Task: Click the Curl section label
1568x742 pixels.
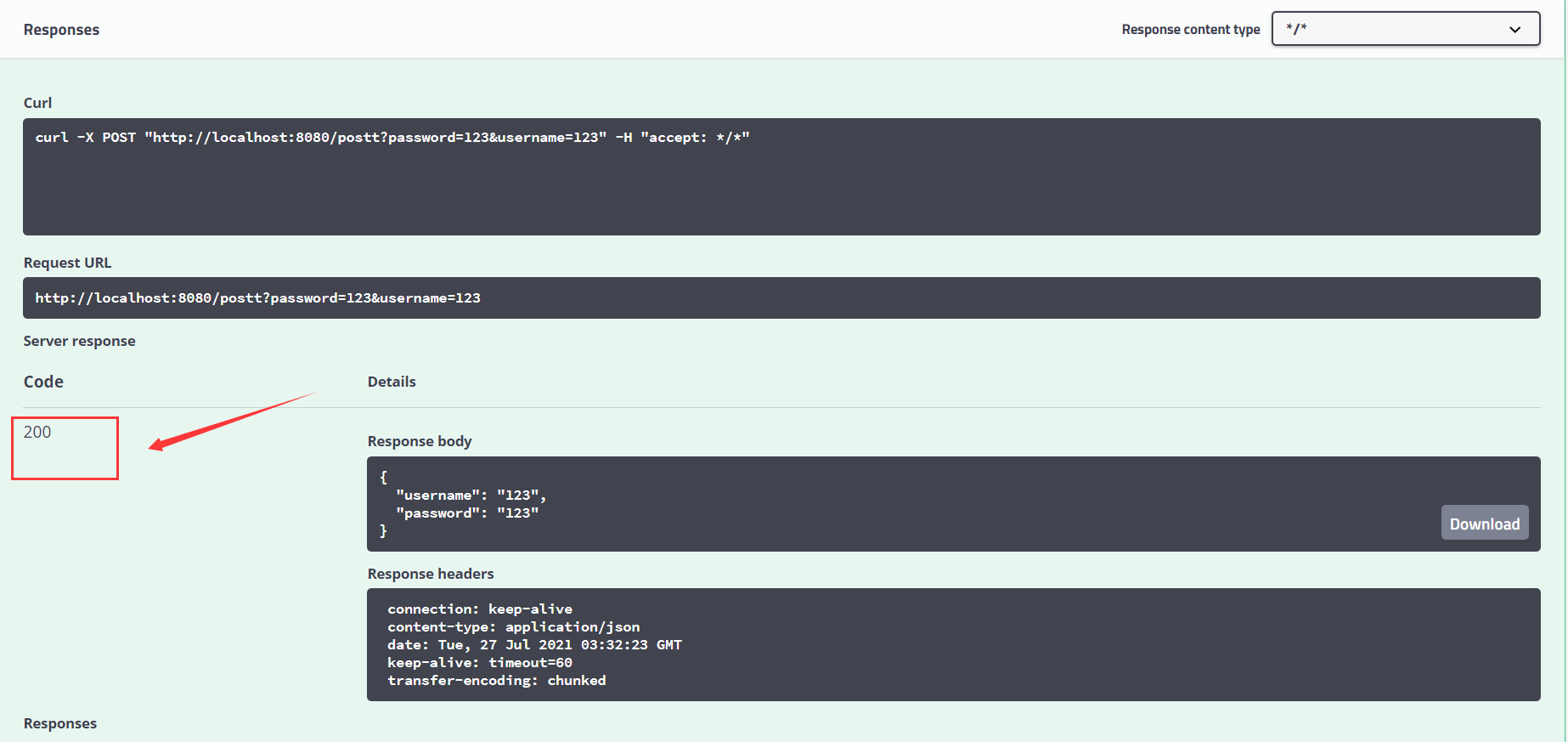Action: [37, 103]
